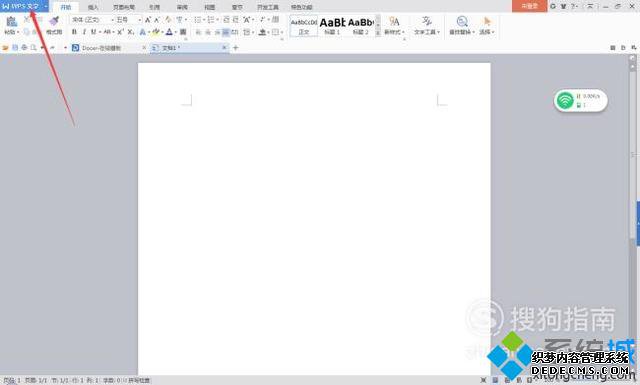This screenshot has height=385, width=640.
Task: Expand the font name dropdown
Action: [112, 20]
